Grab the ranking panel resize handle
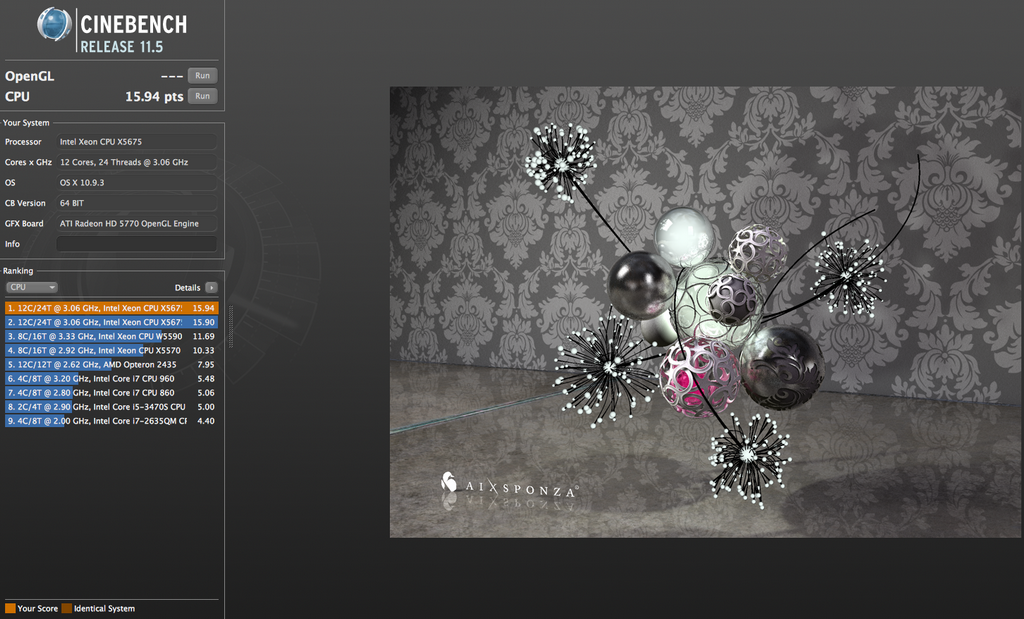The image size is (1024, 619). (231, 326)
